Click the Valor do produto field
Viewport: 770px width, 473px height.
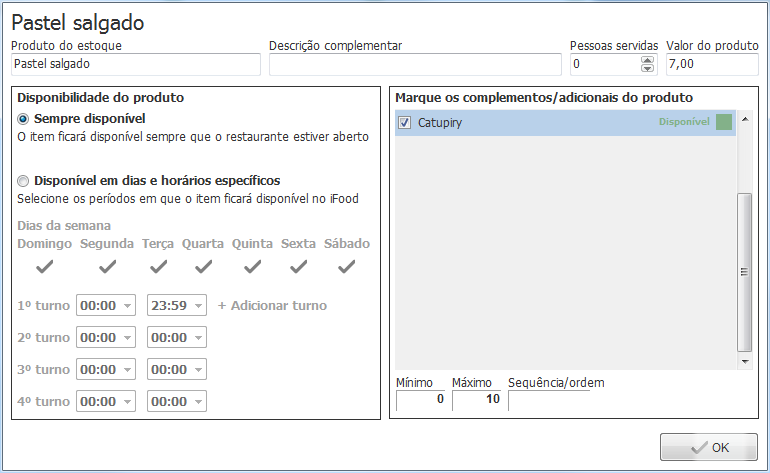711,64
